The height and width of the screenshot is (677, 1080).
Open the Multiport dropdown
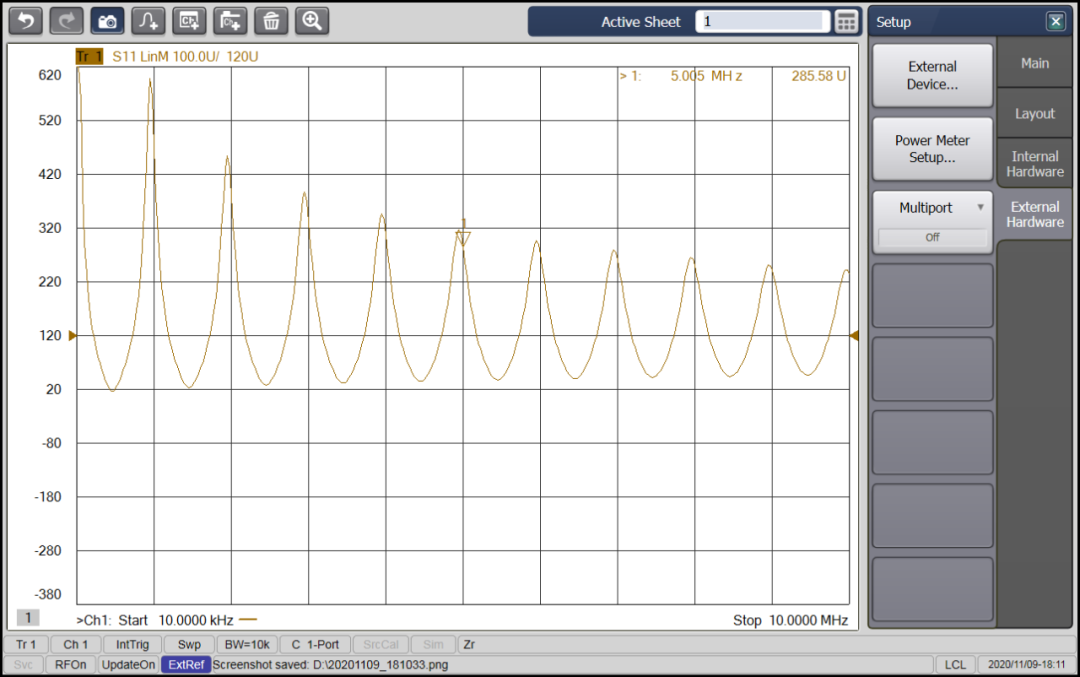(932, 207)
